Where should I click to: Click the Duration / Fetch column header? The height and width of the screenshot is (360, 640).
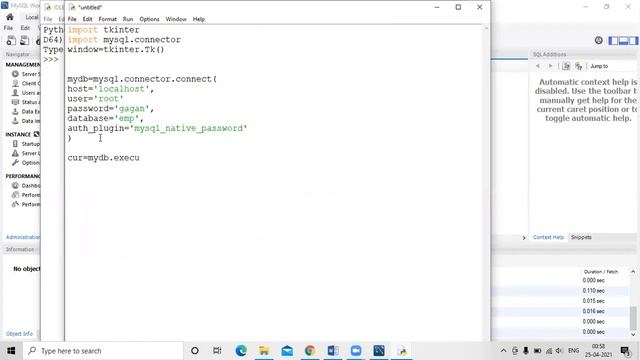pos(601,272)
